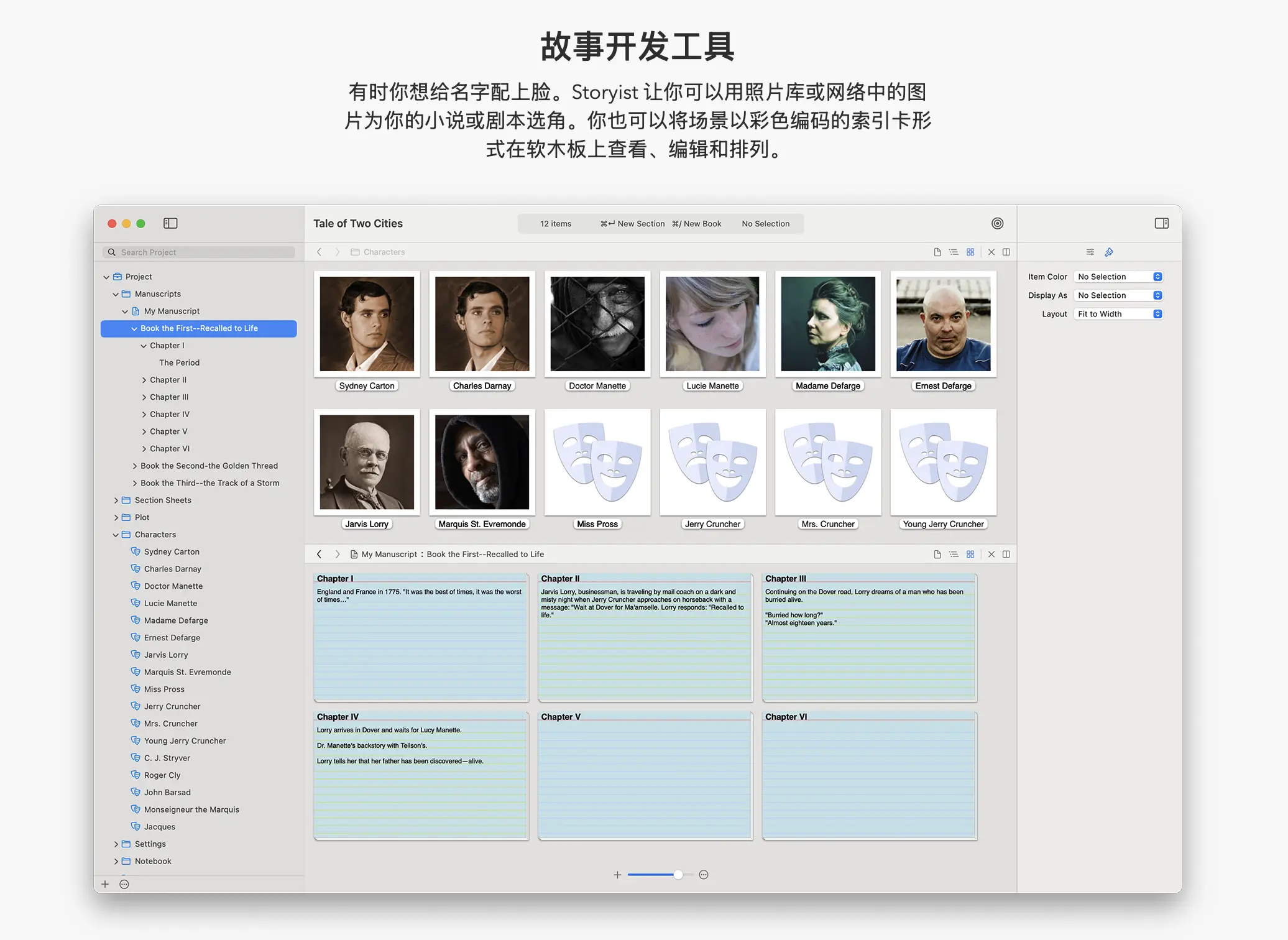Expand the Section Sheets folder
The image size is (1288, 940).
point(116,500)
